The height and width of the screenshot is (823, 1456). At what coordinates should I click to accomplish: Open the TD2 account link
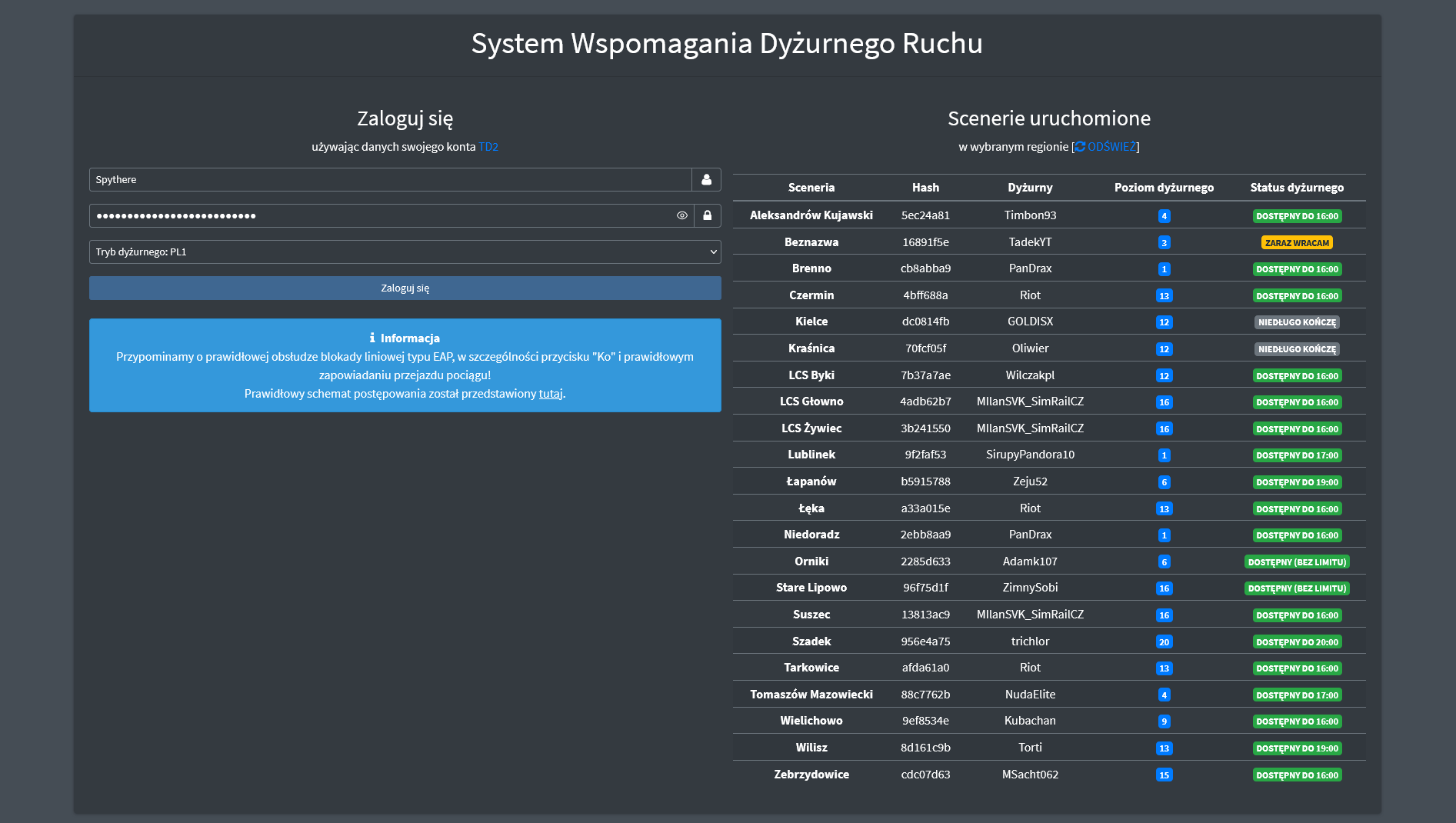[488, 147]
